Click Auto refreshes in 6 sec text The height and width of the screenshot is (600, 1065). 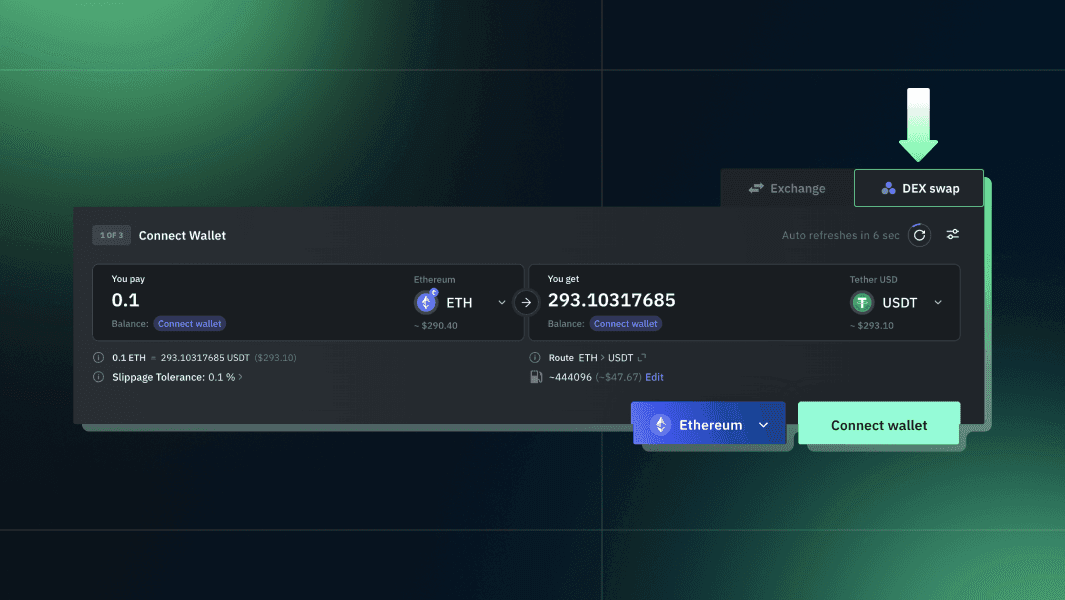[840, 235]
